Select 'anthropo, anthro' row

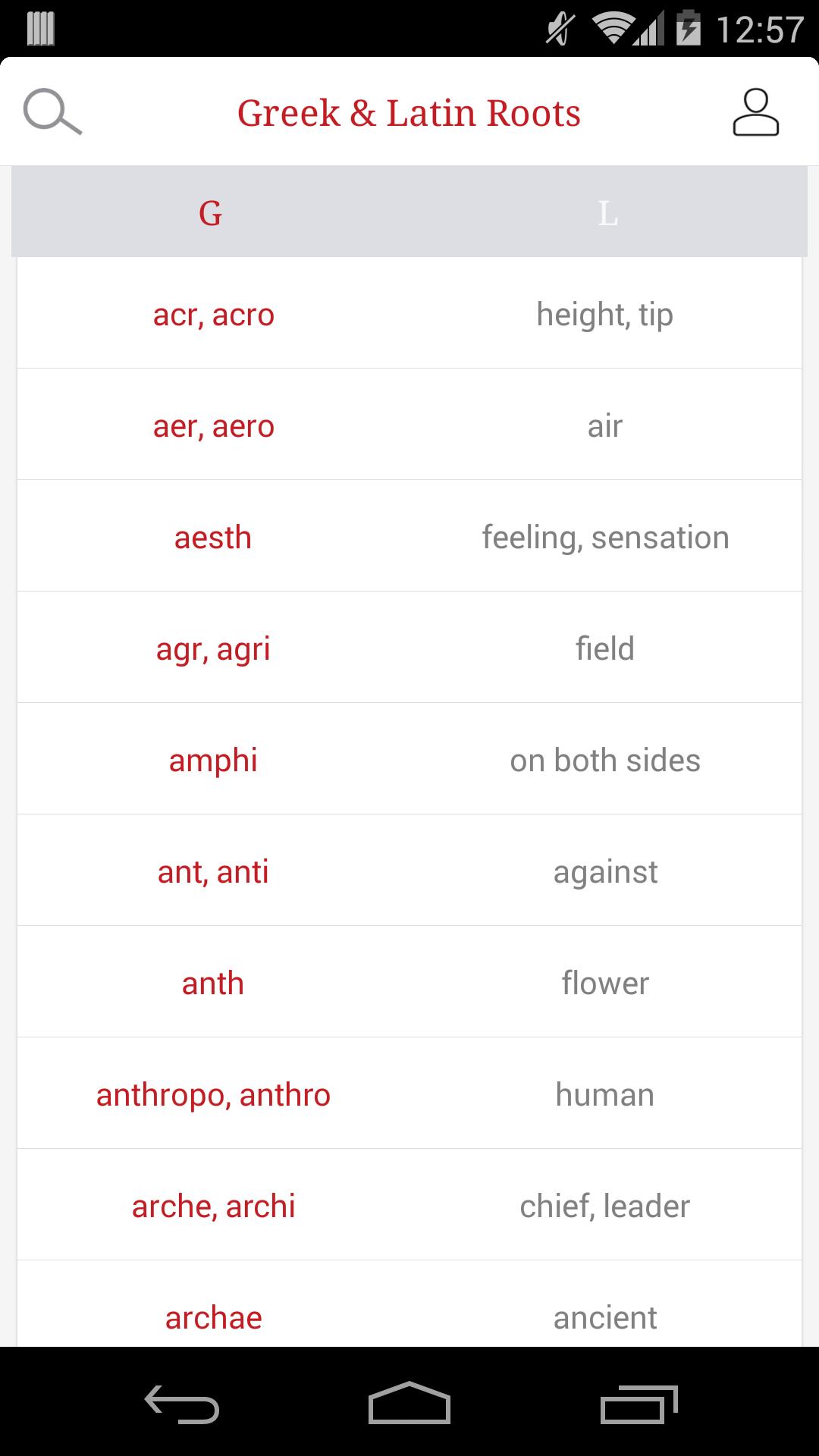pos(213,1094)
